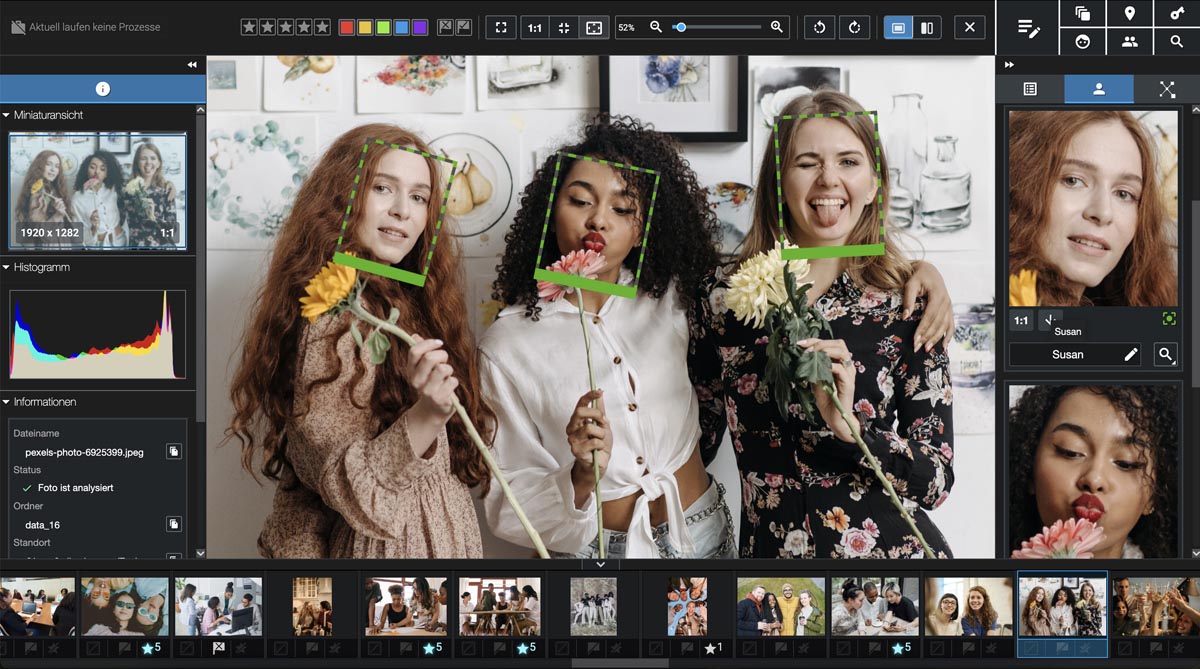Click the edit metadata pencil icon
Viewport: 1200px width, 669px height.
(x=1028, y=27)
